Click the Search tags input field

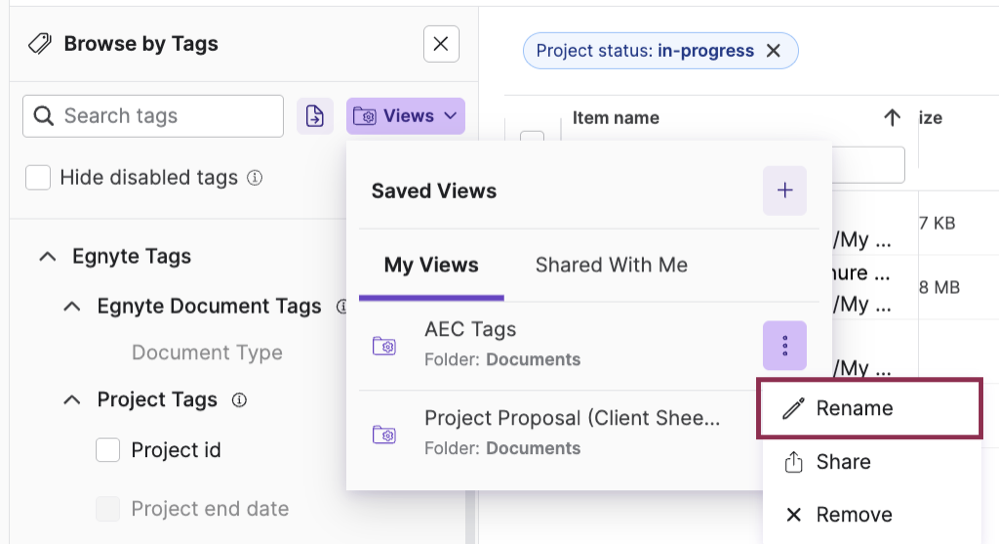tap(153, 116)
